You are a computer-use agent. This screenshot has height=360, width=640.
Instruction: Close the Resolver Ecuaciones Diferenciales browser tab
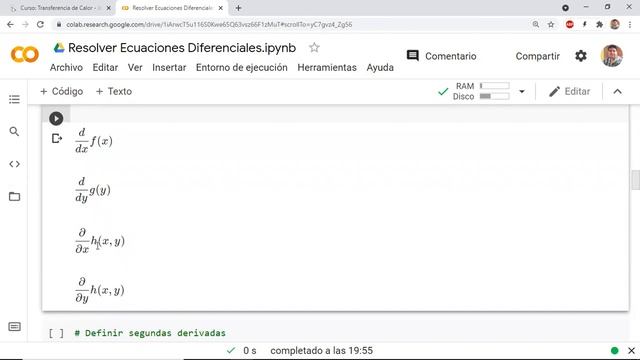pos(220,8)
